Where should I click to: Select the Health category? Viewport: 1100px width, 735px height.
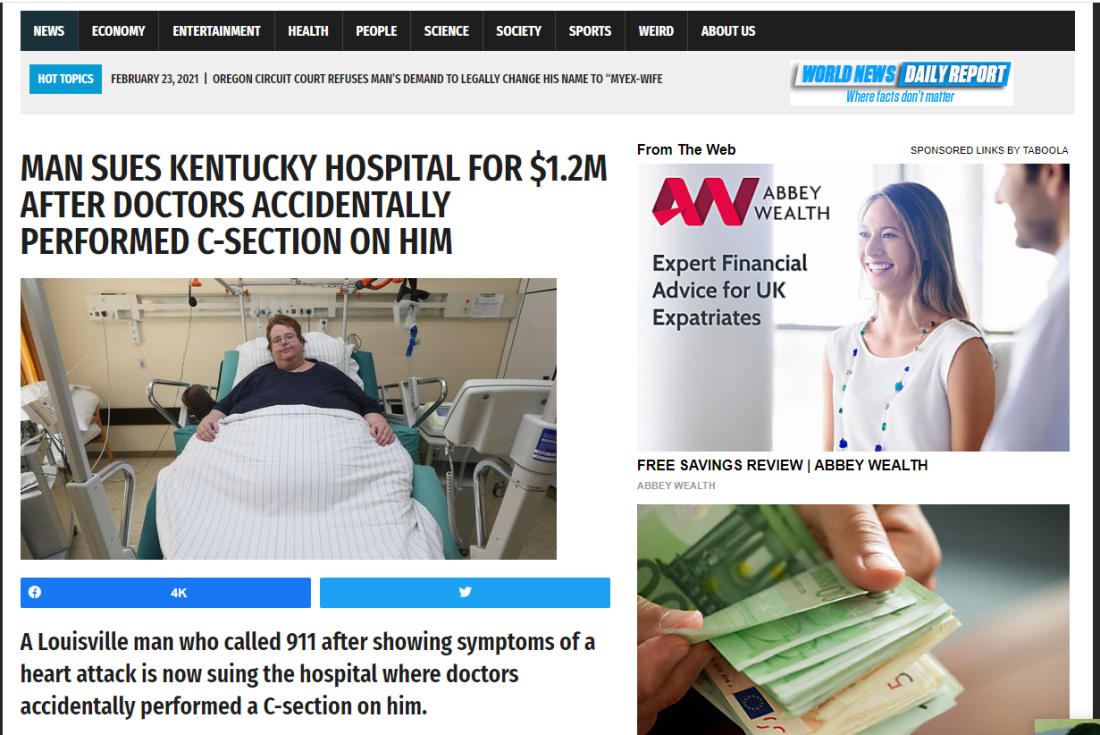click(x=308, y=31)
